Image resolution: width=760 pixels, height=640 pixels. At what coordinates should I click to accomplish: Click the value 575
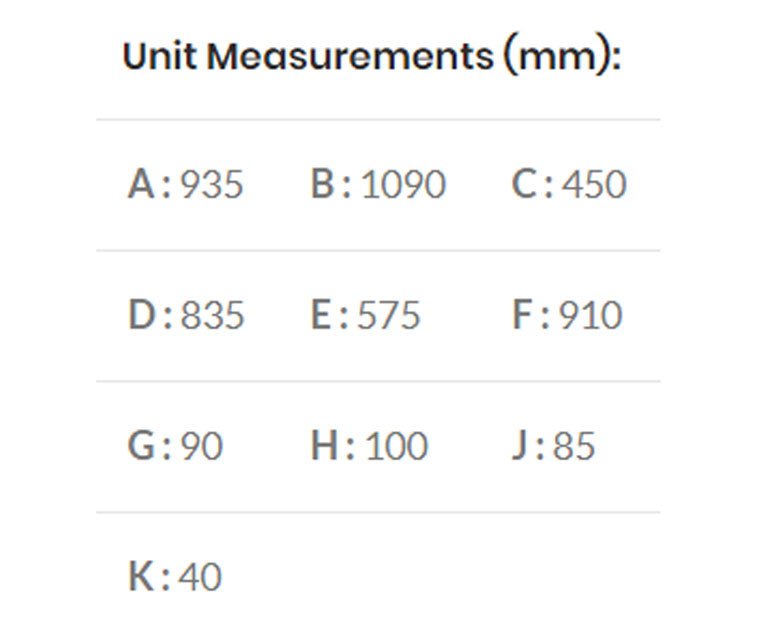coord(391,316)
